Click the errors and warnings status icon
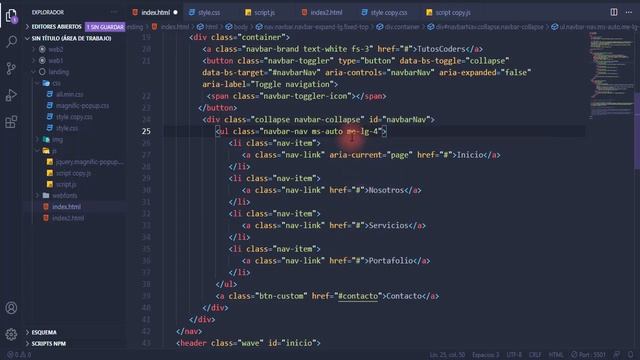The width and height of the screenshot is (640, 360). tap(19, 355)
